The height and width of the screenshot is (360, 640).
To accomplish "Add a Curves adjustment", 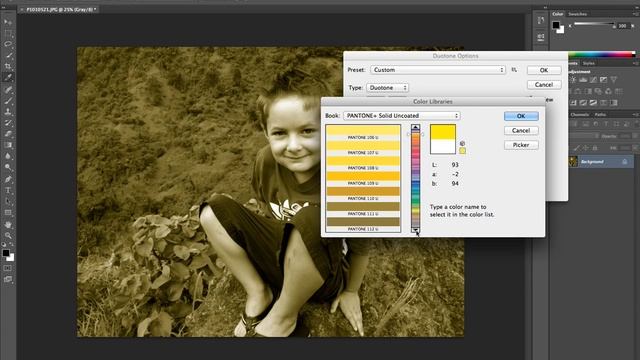I will [593, 80].
